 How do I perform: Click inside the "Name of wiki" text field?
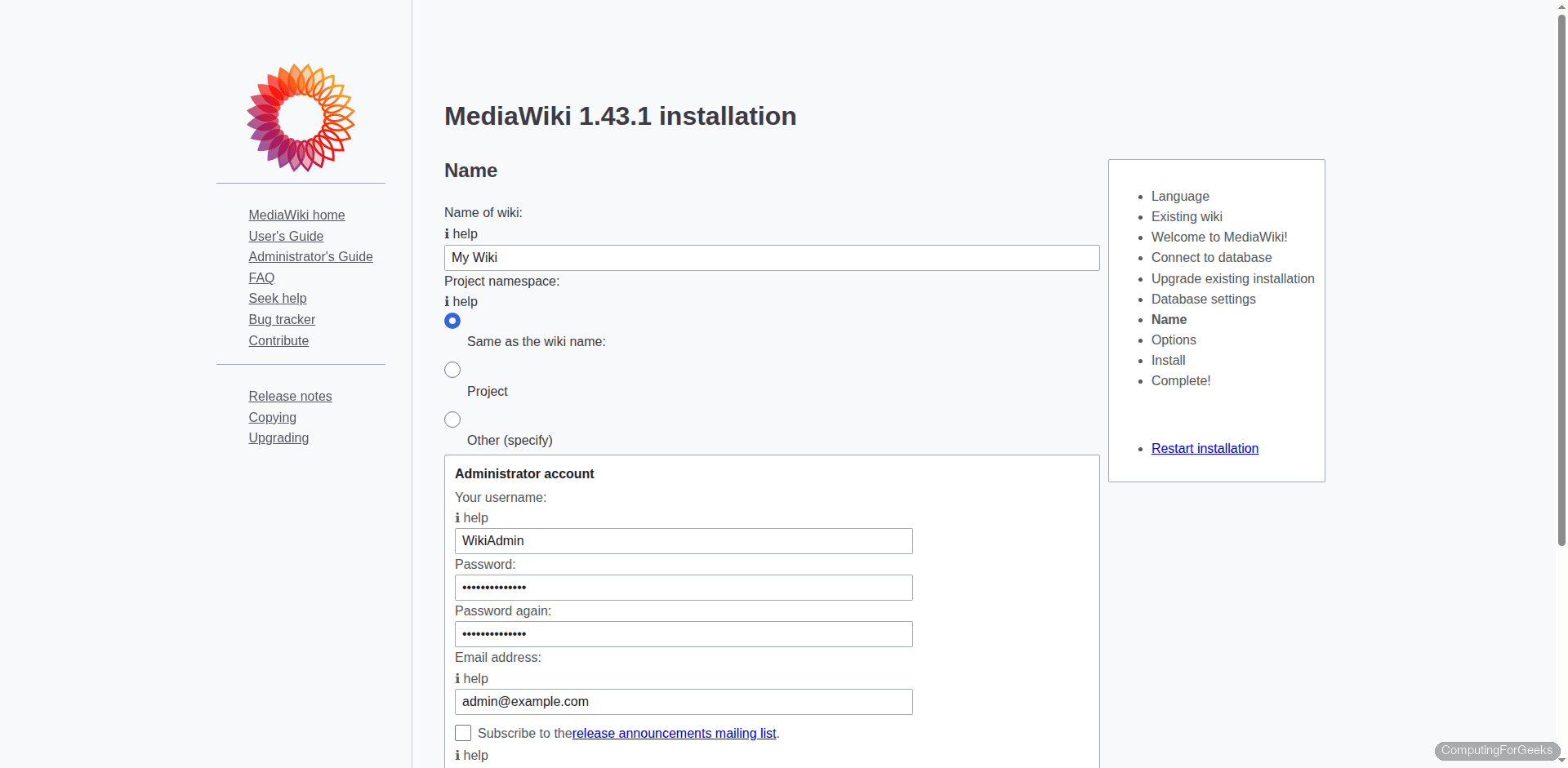(771, 257)
